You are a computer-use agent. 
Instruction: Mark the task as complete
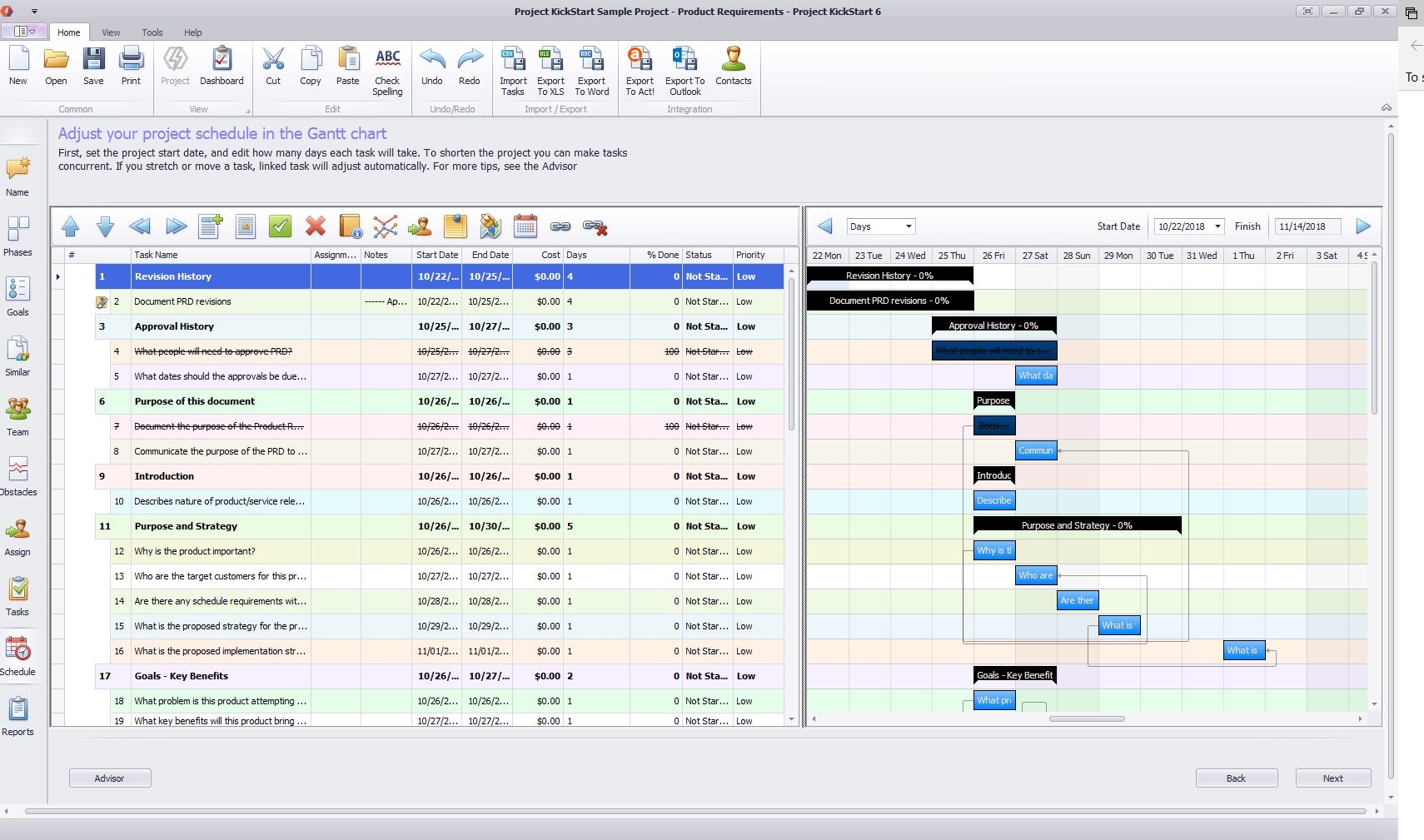(280, 226)
